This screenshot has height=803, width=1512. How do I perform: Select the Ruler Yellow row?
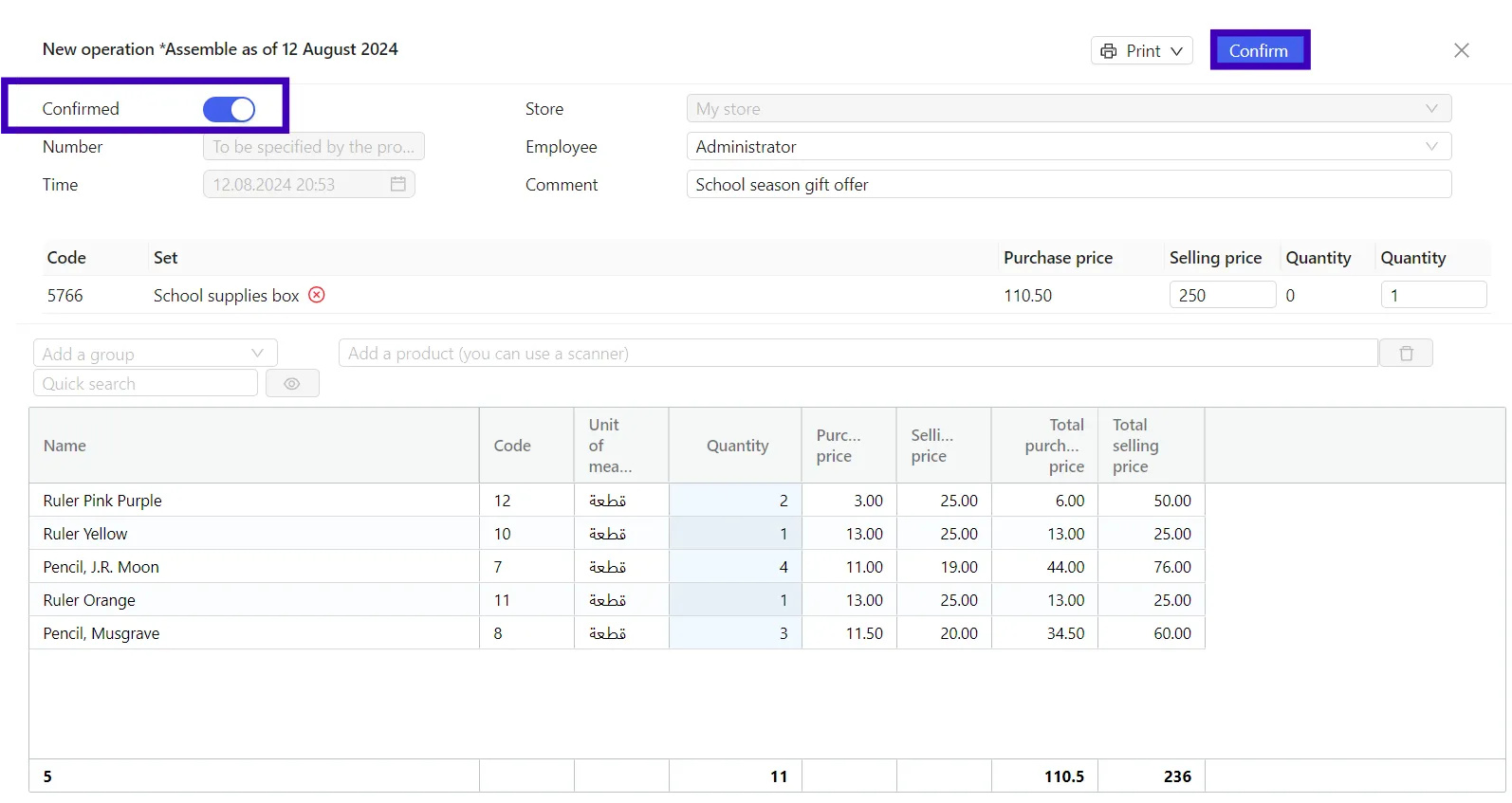pyautogui.click(x=617, y=534)
